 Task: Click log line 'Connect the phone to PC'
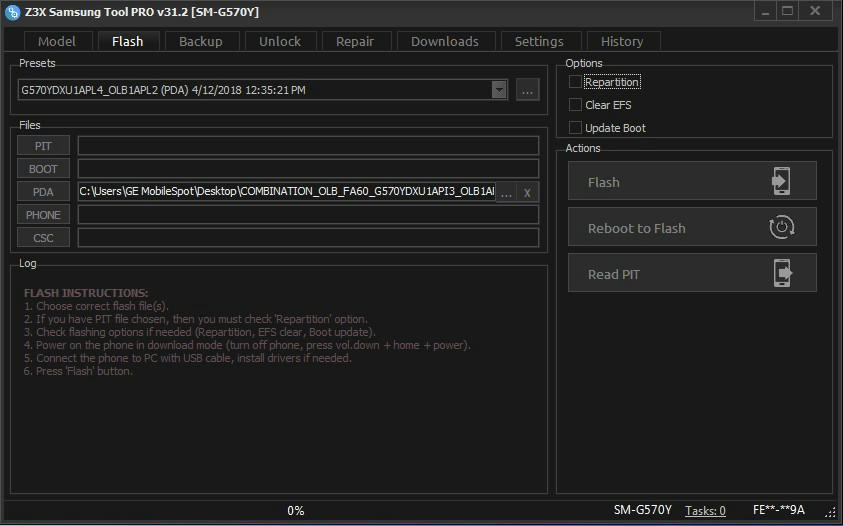(x=188, y=358)
